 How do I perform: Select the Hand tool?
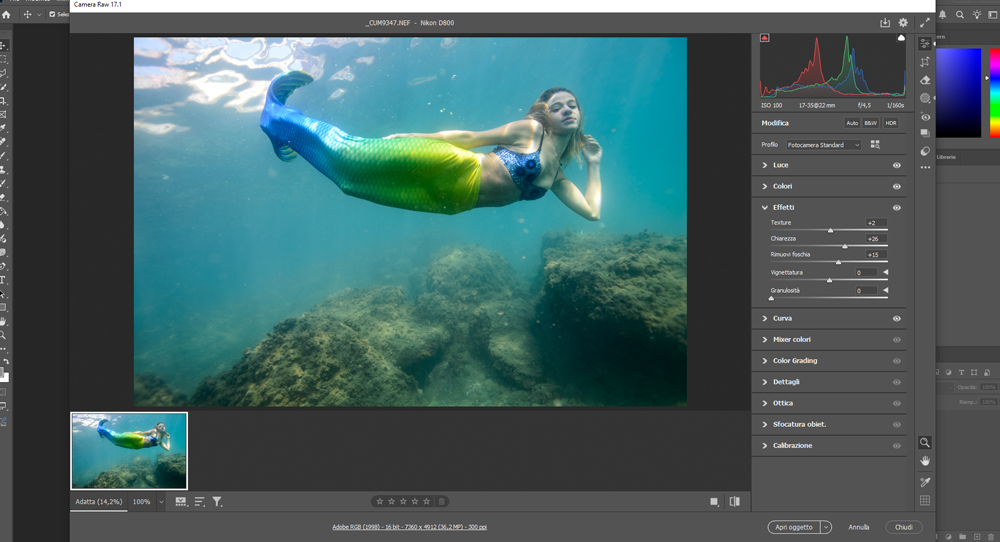pos(925,460)
